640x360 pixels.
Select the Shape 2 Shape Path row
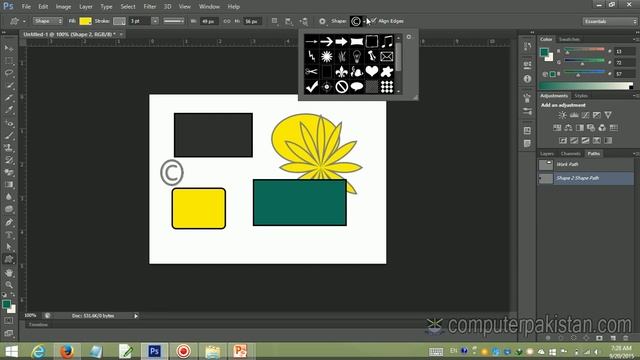[586, 178]
